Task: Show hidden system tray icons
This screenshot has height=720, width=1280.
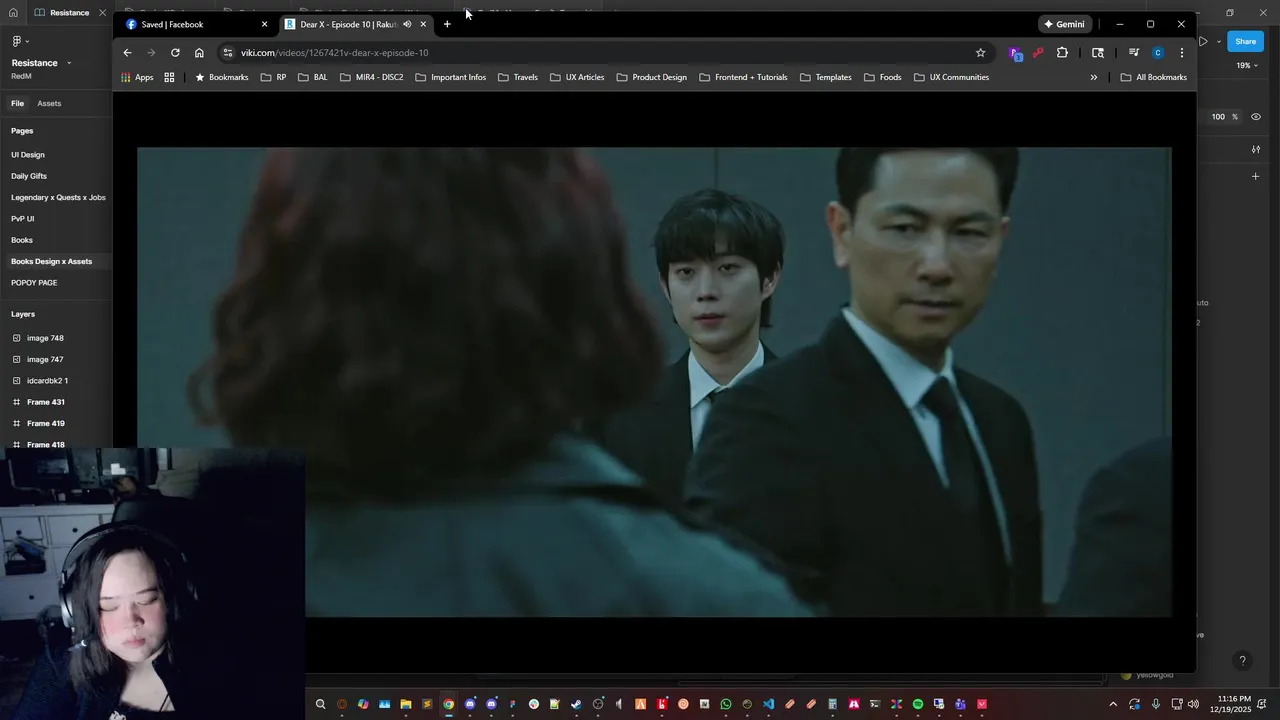Action: click(1113, 704)
